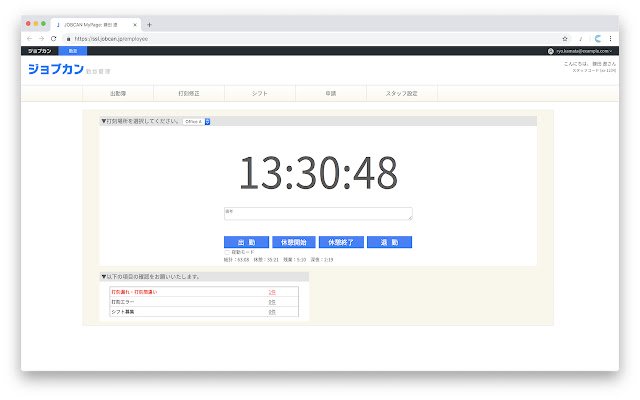
Task: Click the count link in 打刻エラー row
Action: (272, 302)
